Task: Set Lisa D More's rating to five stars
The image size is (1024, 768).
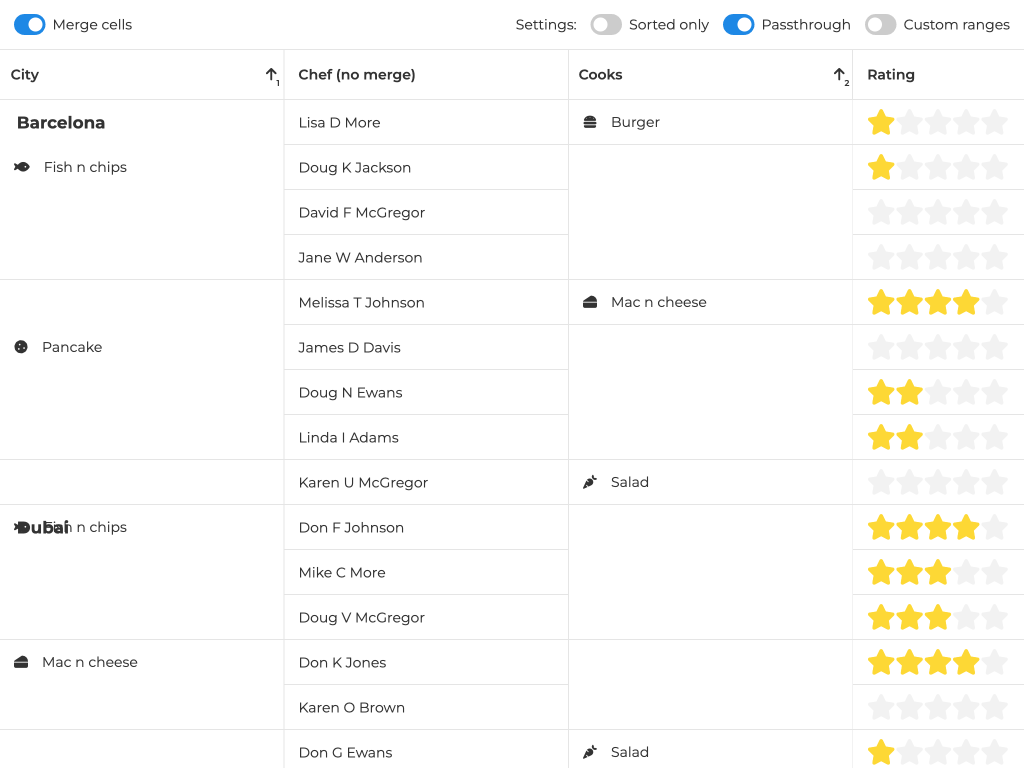Action: coord(994,122)
